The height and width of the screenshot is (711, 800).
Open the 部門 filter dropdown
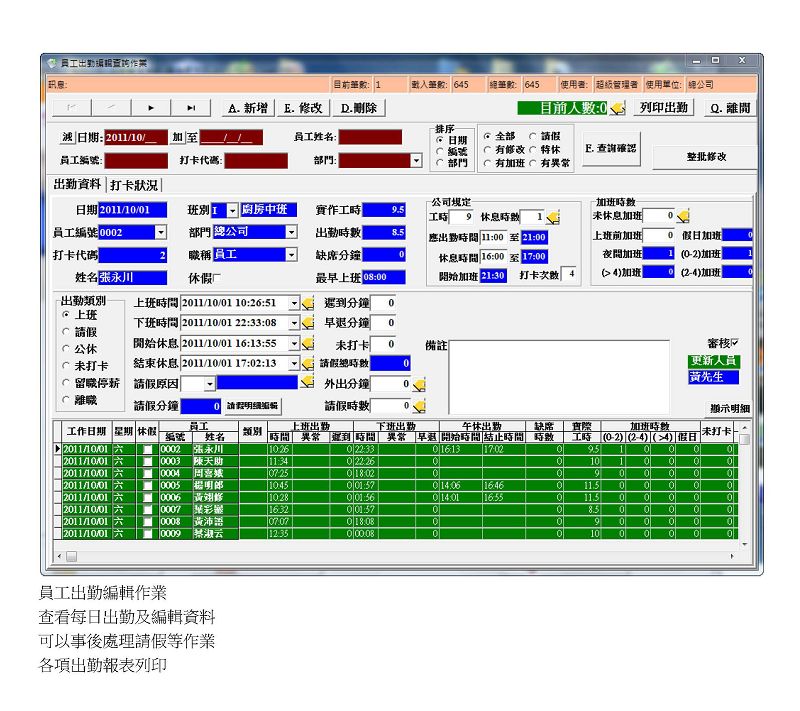click(416, 160)
